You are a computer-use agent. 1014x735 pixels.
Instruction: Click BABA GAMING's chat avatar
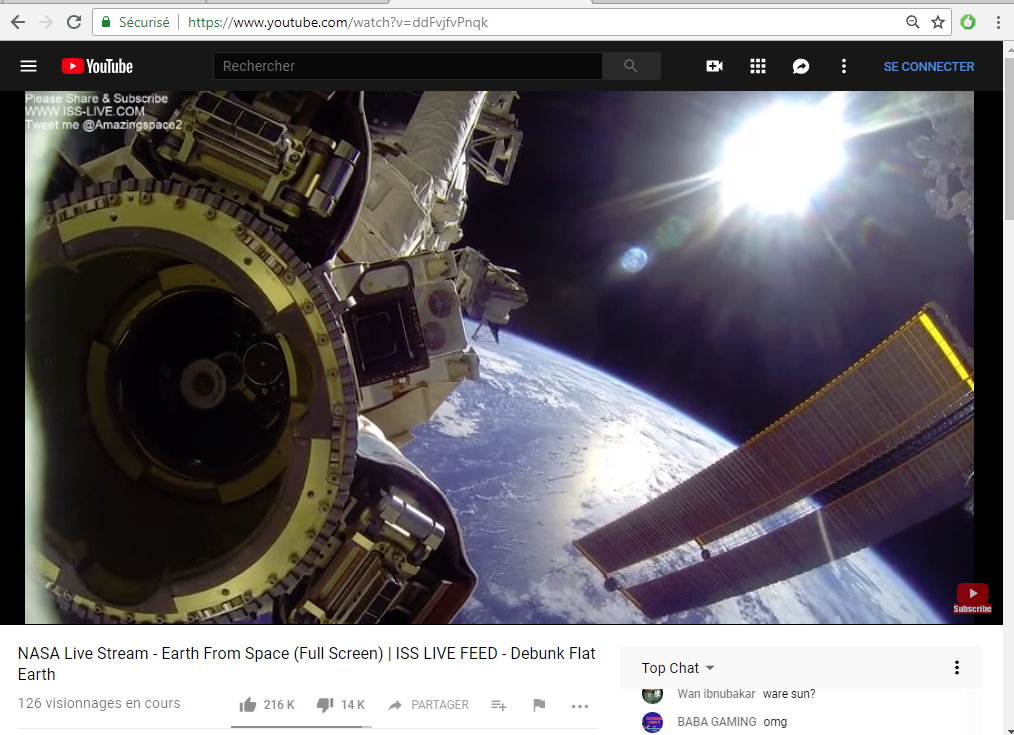pyautogui.click(x=653, y=722)
